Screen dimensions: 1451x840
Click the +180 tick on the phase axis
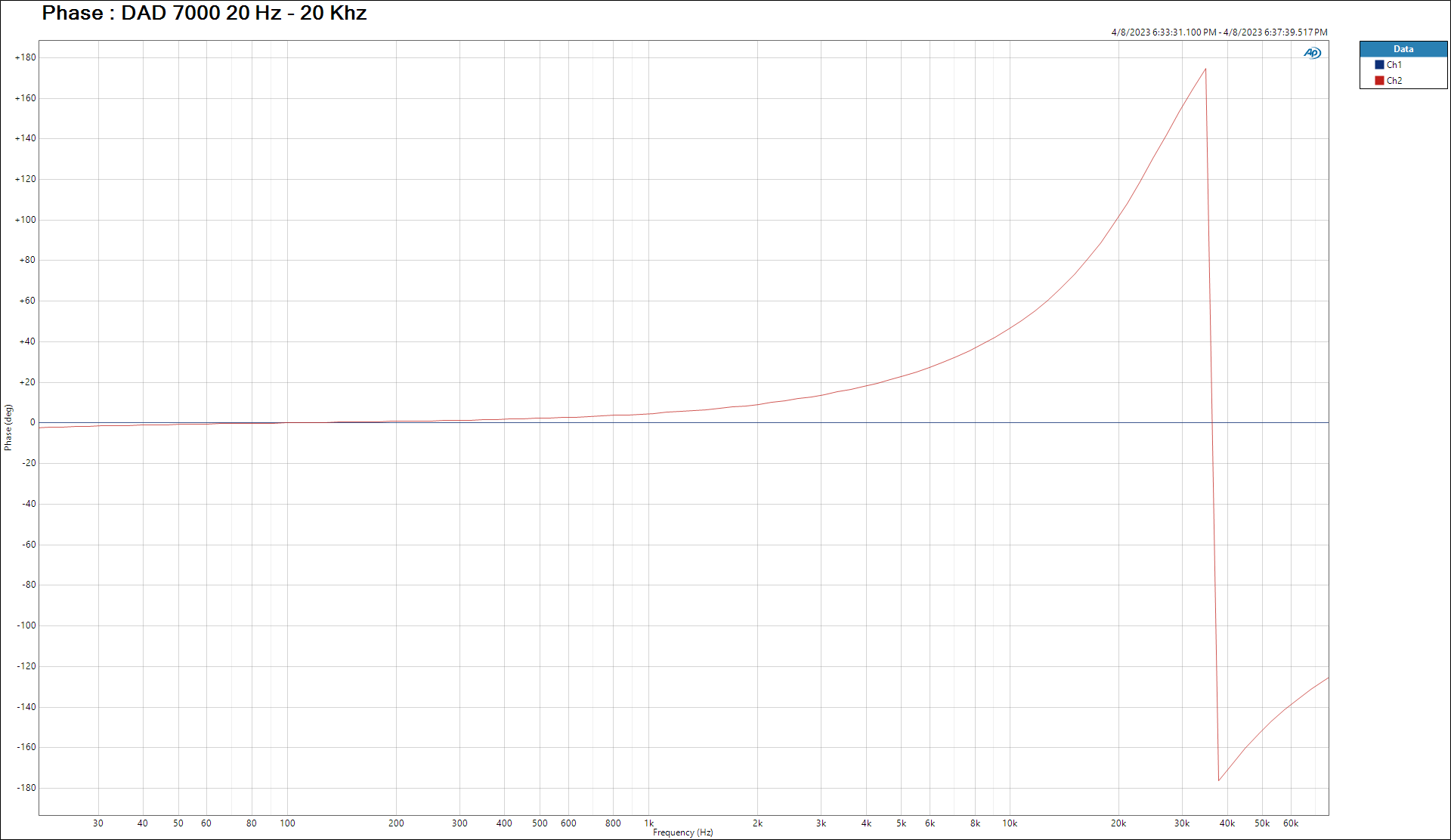coord(26,57)
